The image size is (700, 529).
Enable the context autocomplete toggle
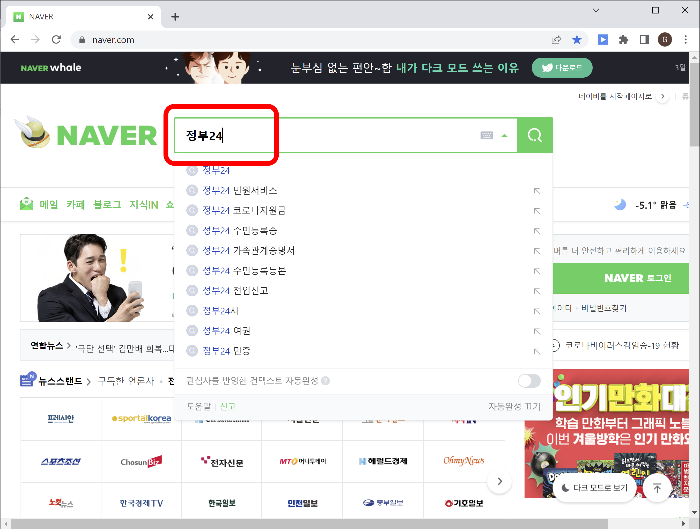tap(529, 381)
